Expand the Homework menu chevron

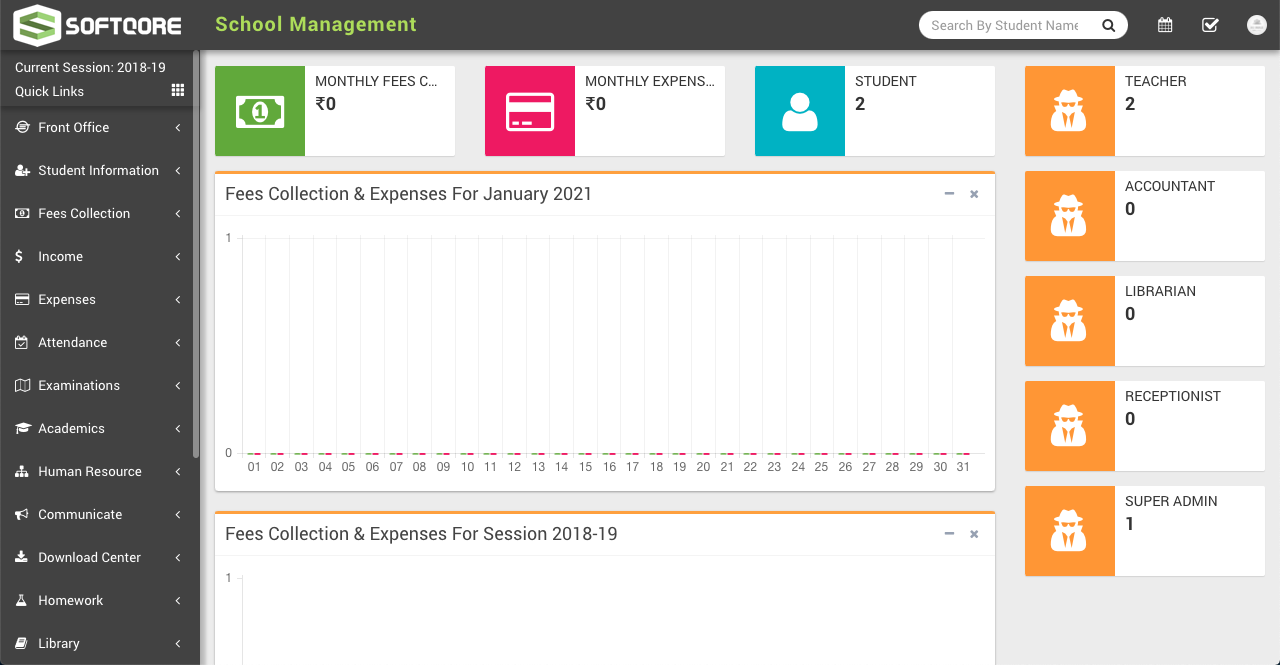[178, 600]
